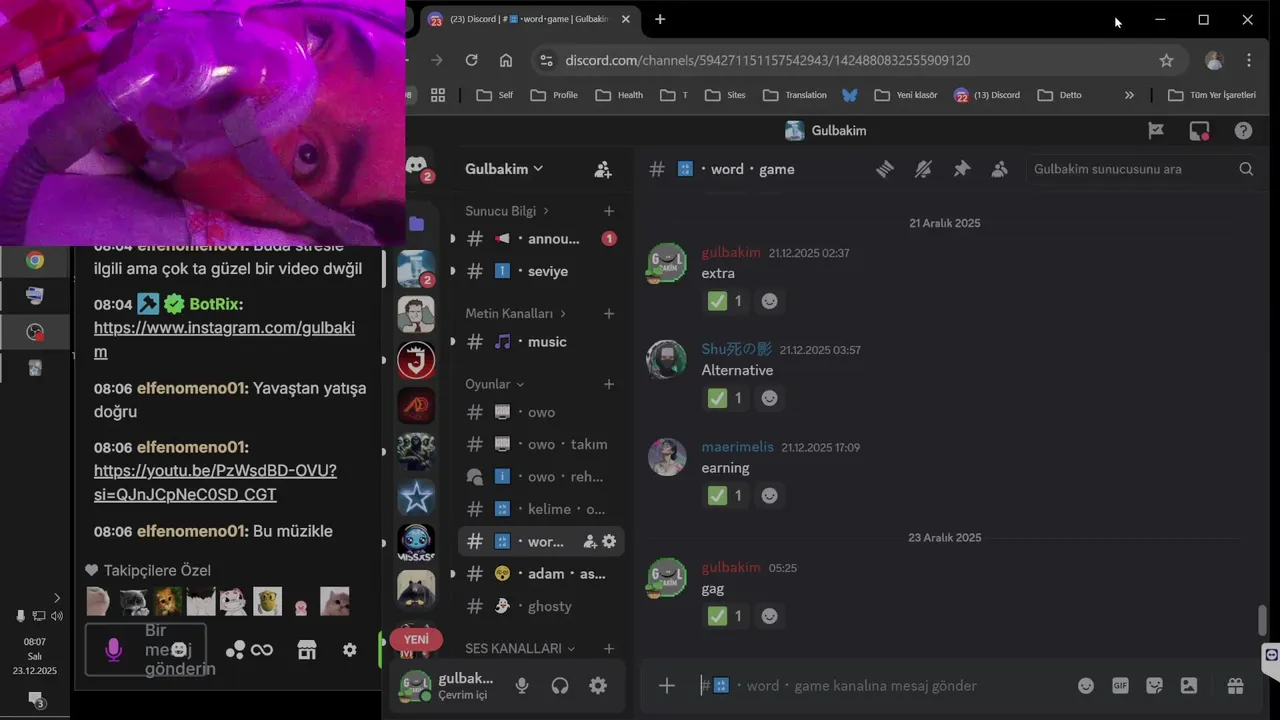Mute microphone in Discord user panel

click(522, 685)
